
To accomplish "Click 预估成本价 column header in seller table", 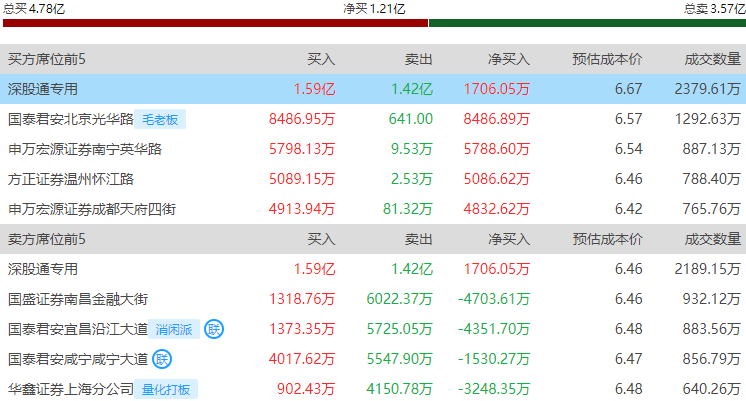I will click(x=607, y=239).
